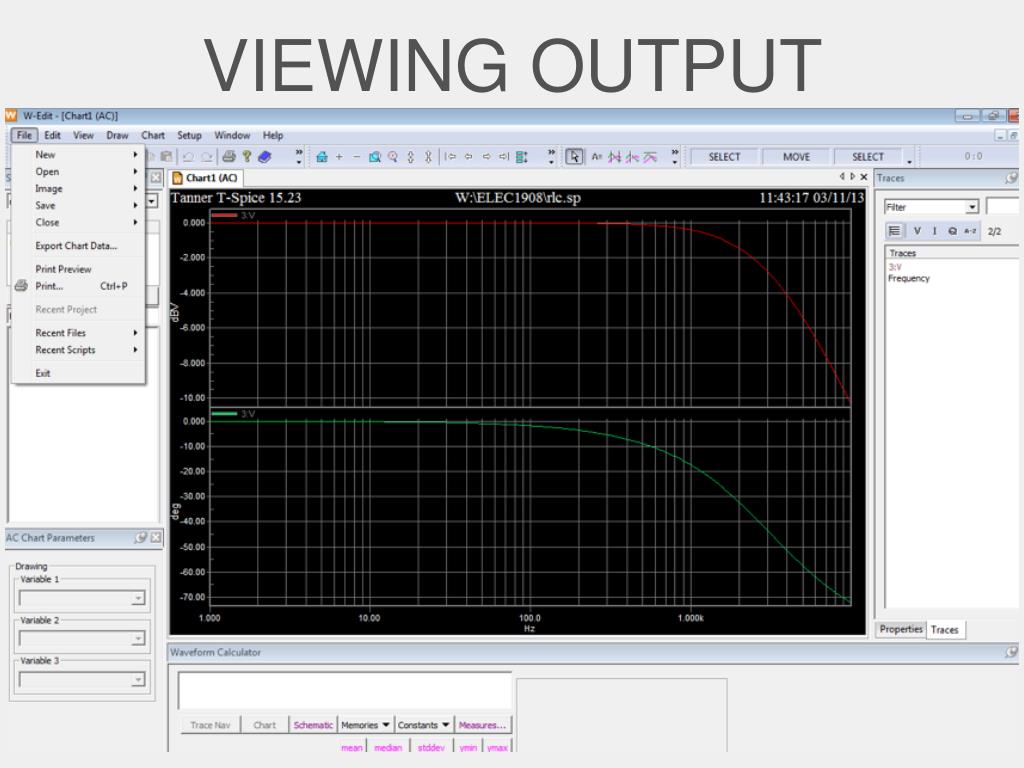Click the red 3:V trace legend swatch
The height and width of the screenshot is (768, 1024).
click(x=224, y=215)
